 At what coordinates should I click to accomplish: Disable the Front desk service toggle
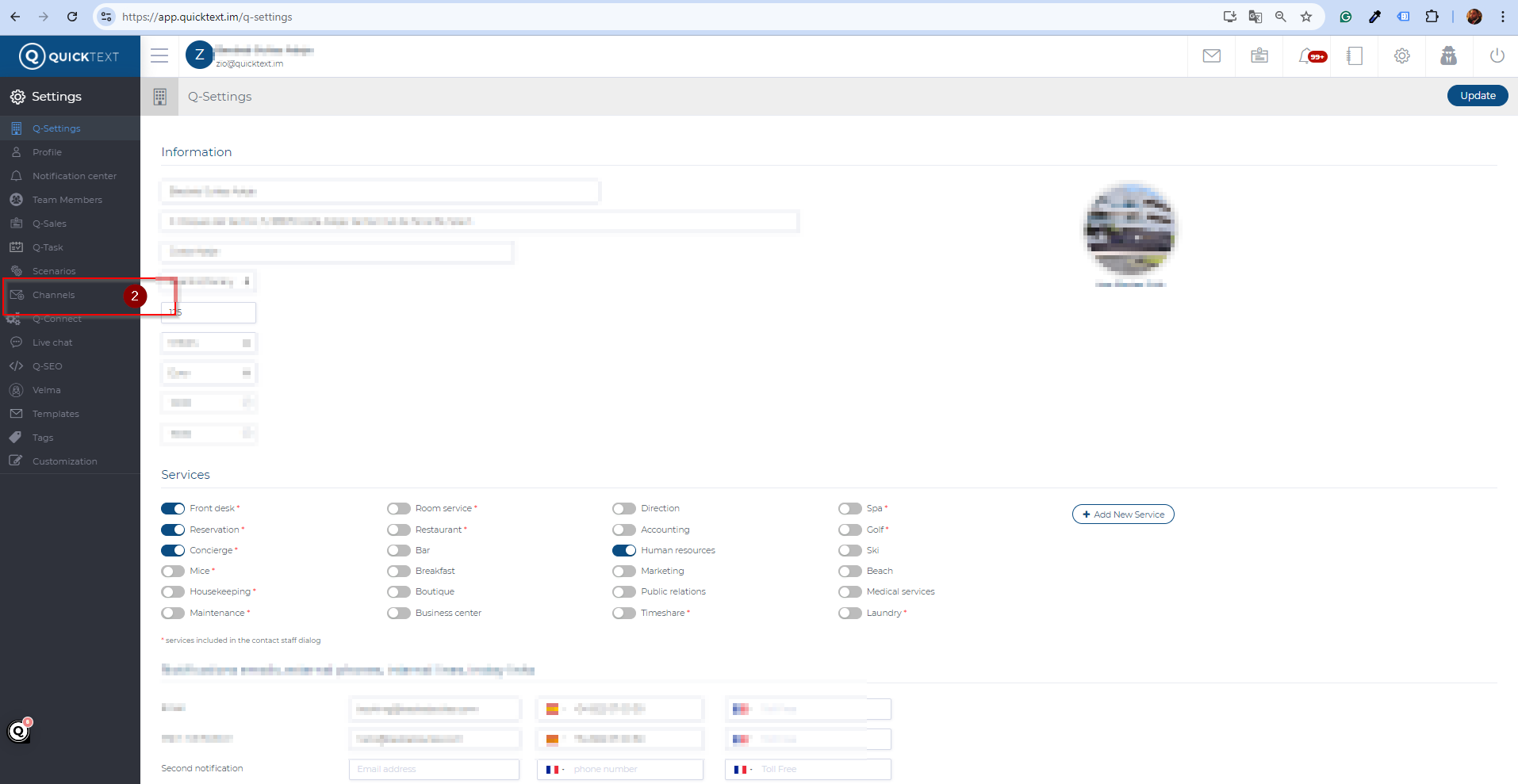point(173,509)
